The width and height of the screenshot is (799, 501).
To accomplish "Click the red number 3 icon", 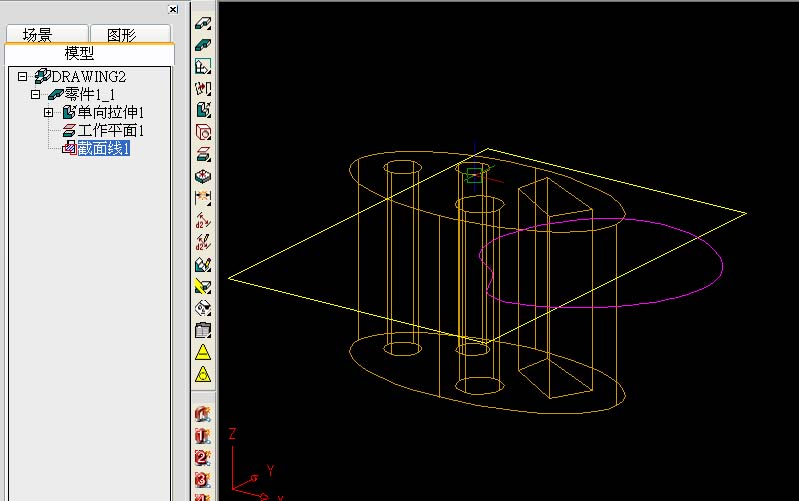I will 203,479.
